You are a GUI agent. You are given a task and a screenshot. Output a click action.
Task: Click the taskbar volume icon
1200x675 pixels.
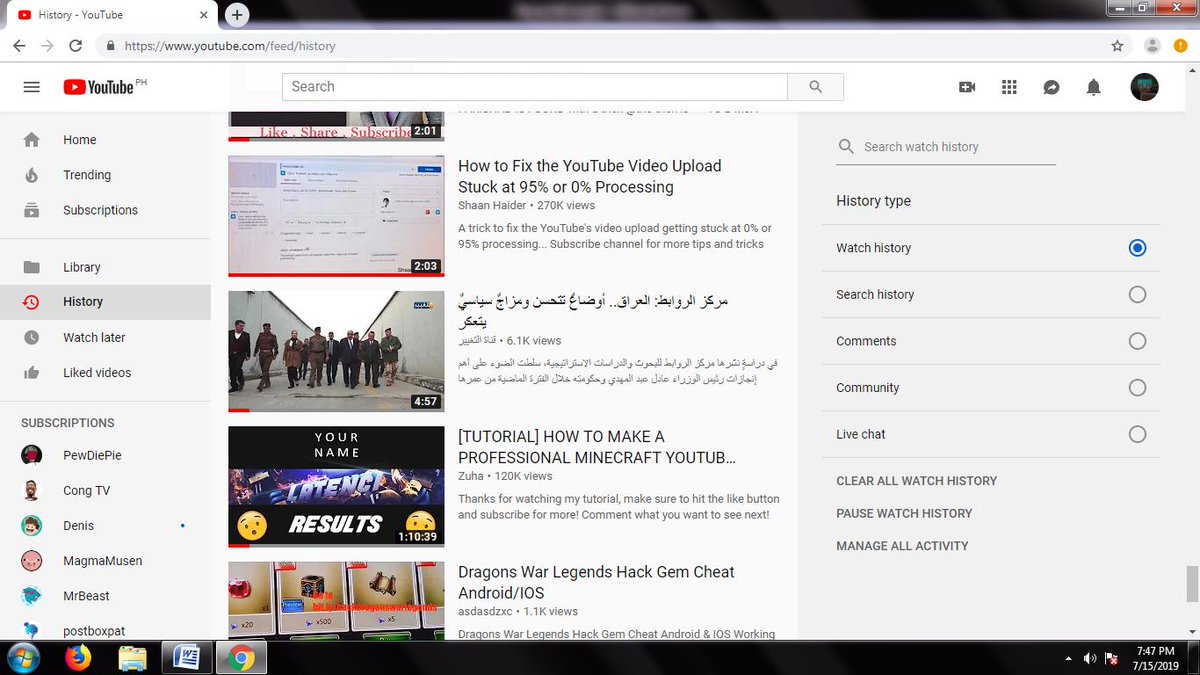pyautogui.click(x=1089, y=659)
